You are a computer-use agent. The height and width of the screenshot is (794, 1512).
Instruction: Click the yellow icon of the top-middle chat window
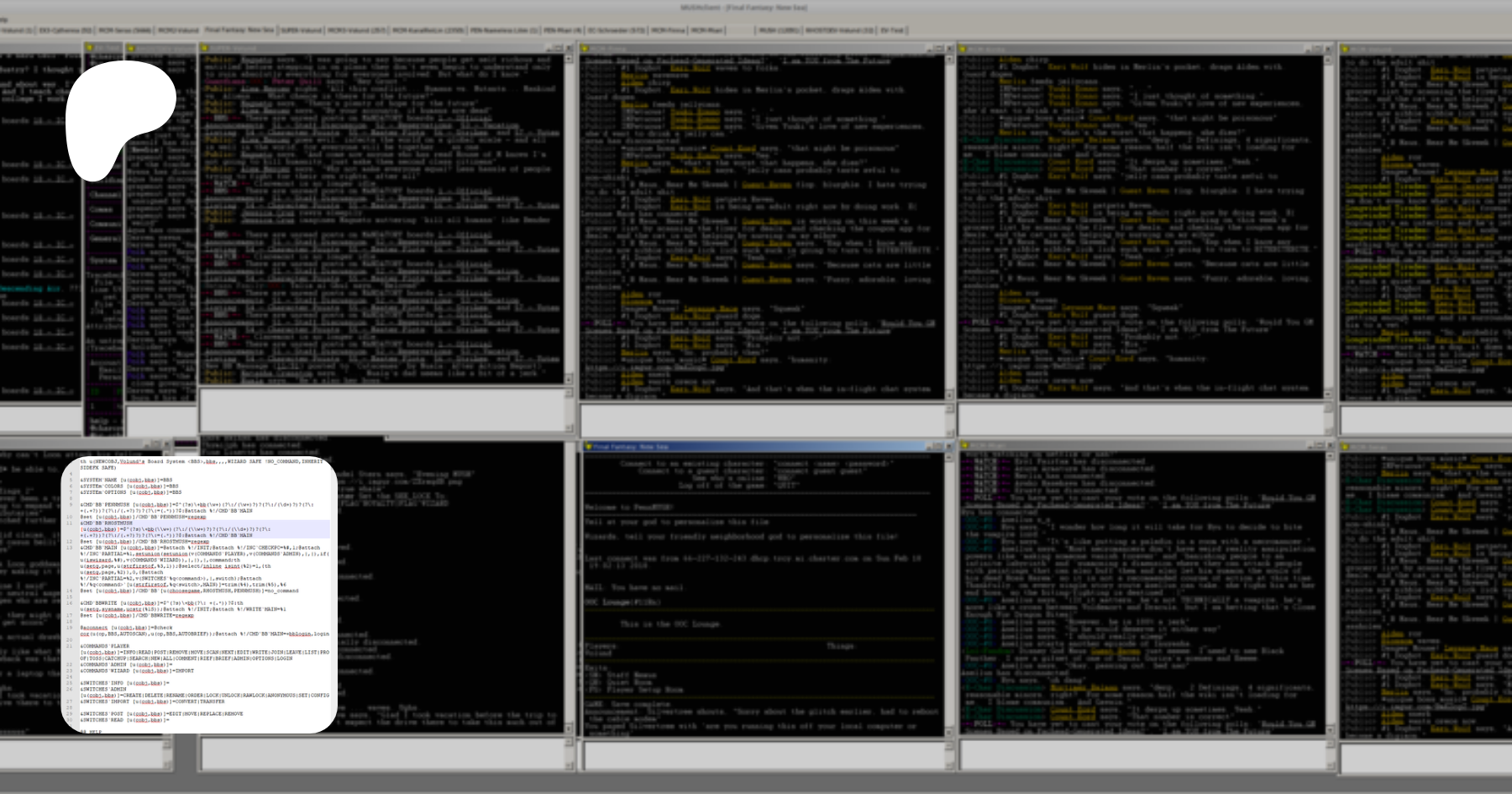pyautogui.click(x=585, y=49)
